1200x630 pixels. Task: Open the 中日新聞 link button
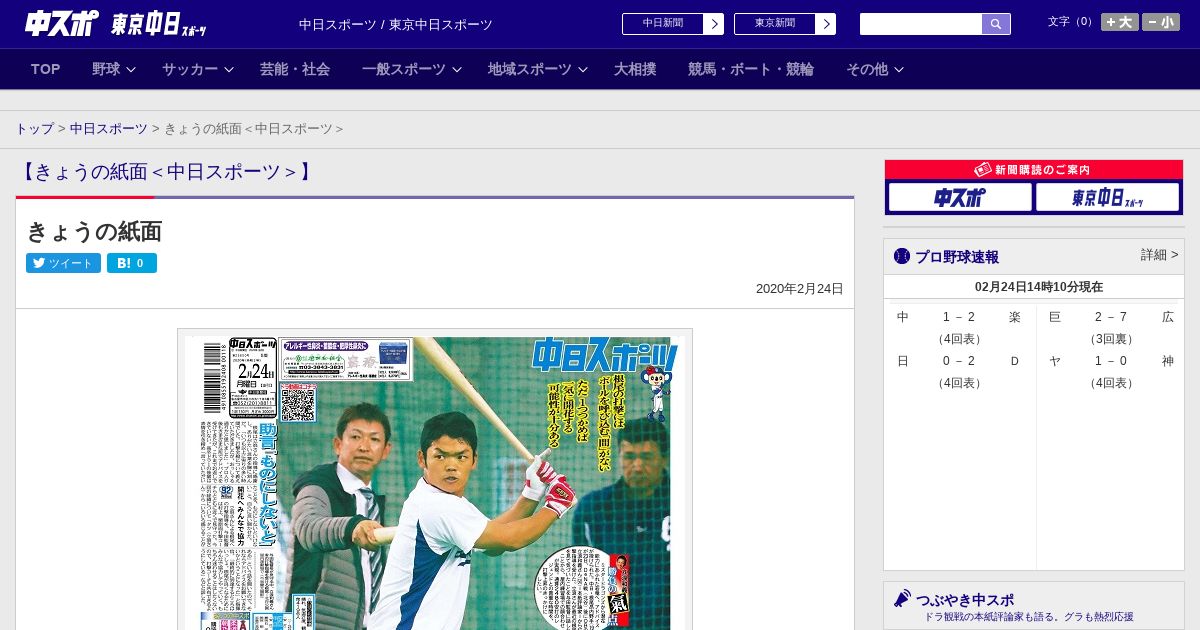pyautogui.click(x=662, y=24)
